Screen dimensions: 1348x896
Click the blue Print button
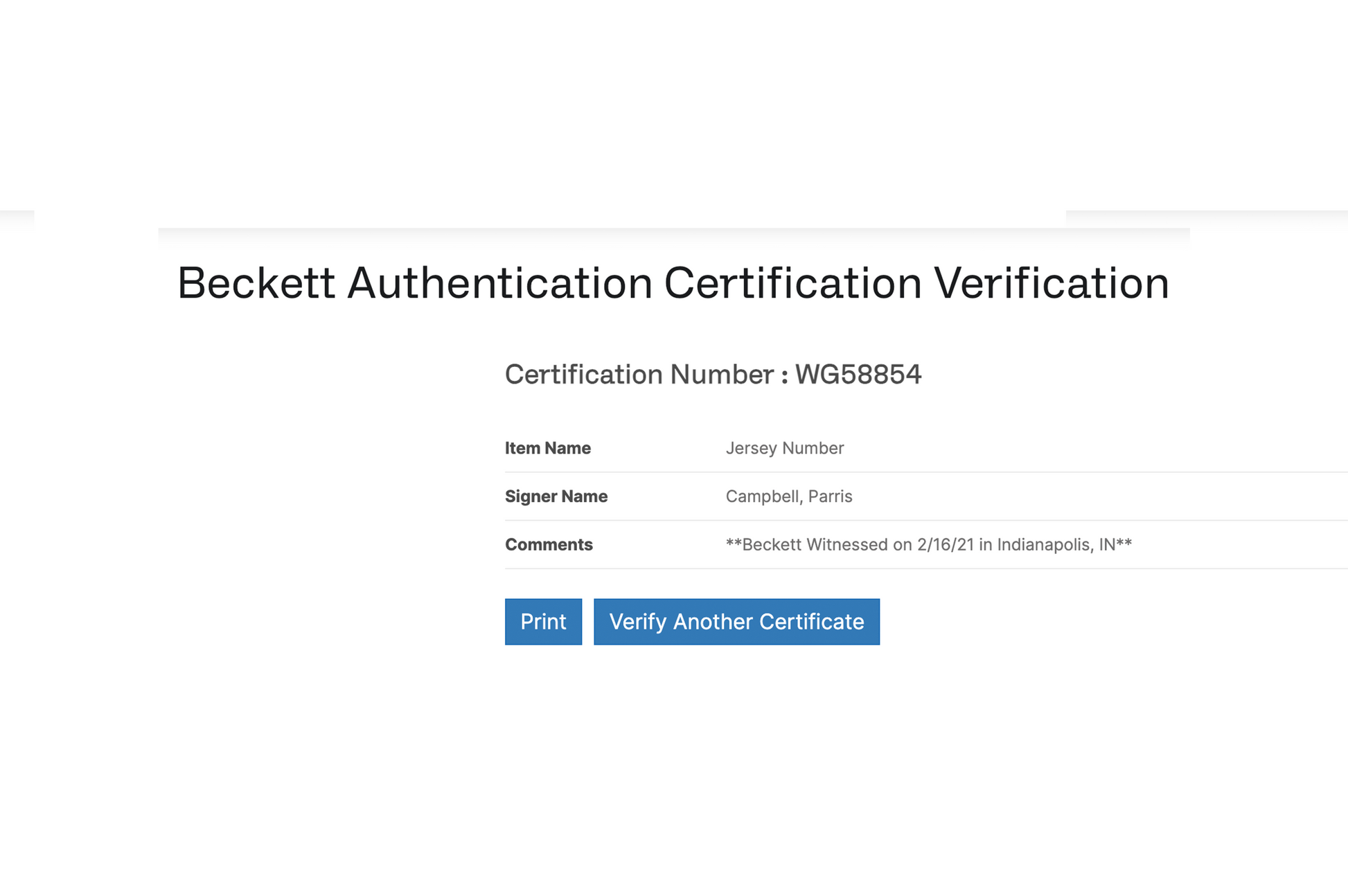pyautogui.click(x=543, y=622)
